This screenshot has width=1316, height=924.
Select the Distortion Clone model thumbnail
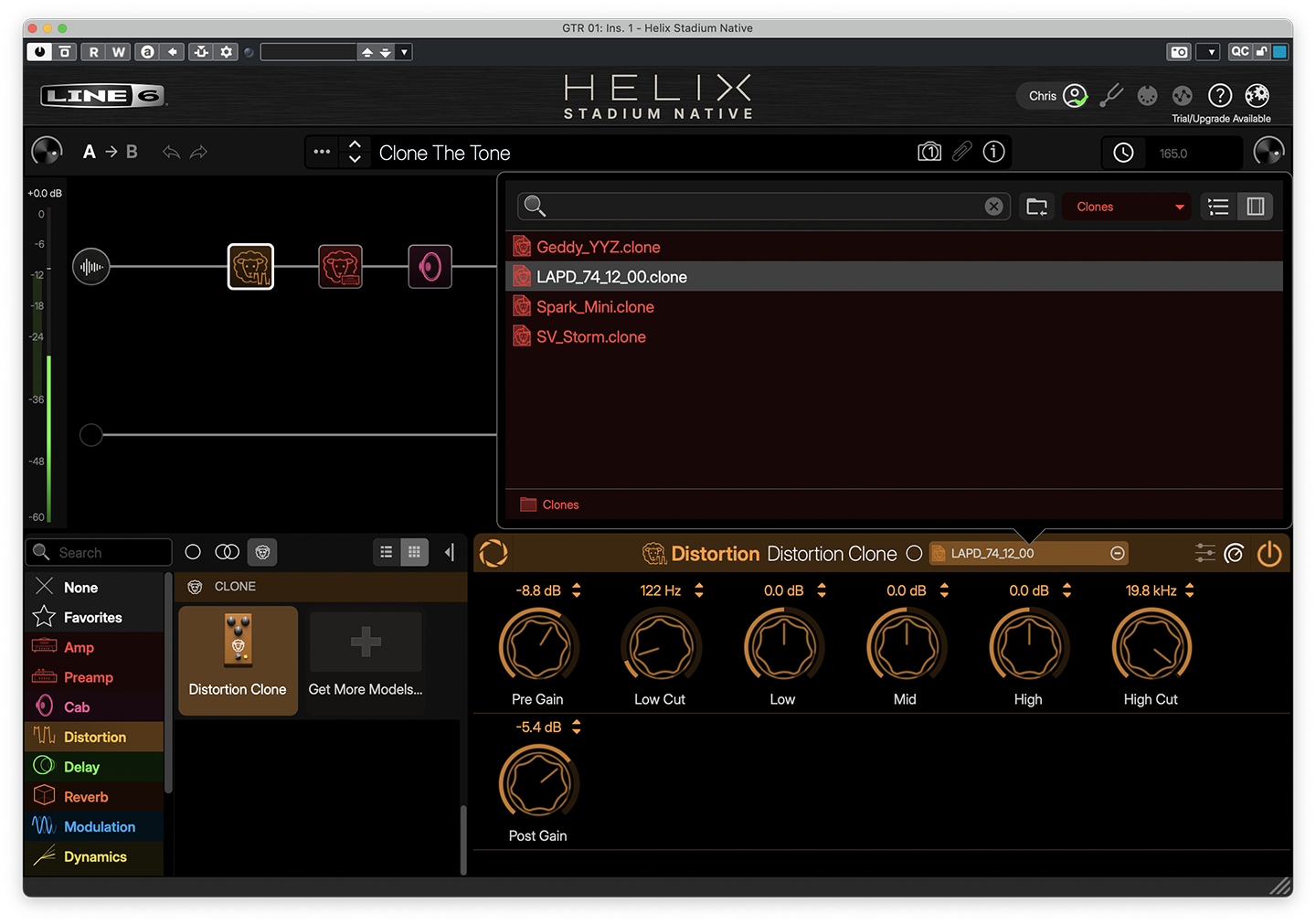(x=238, y=660)
